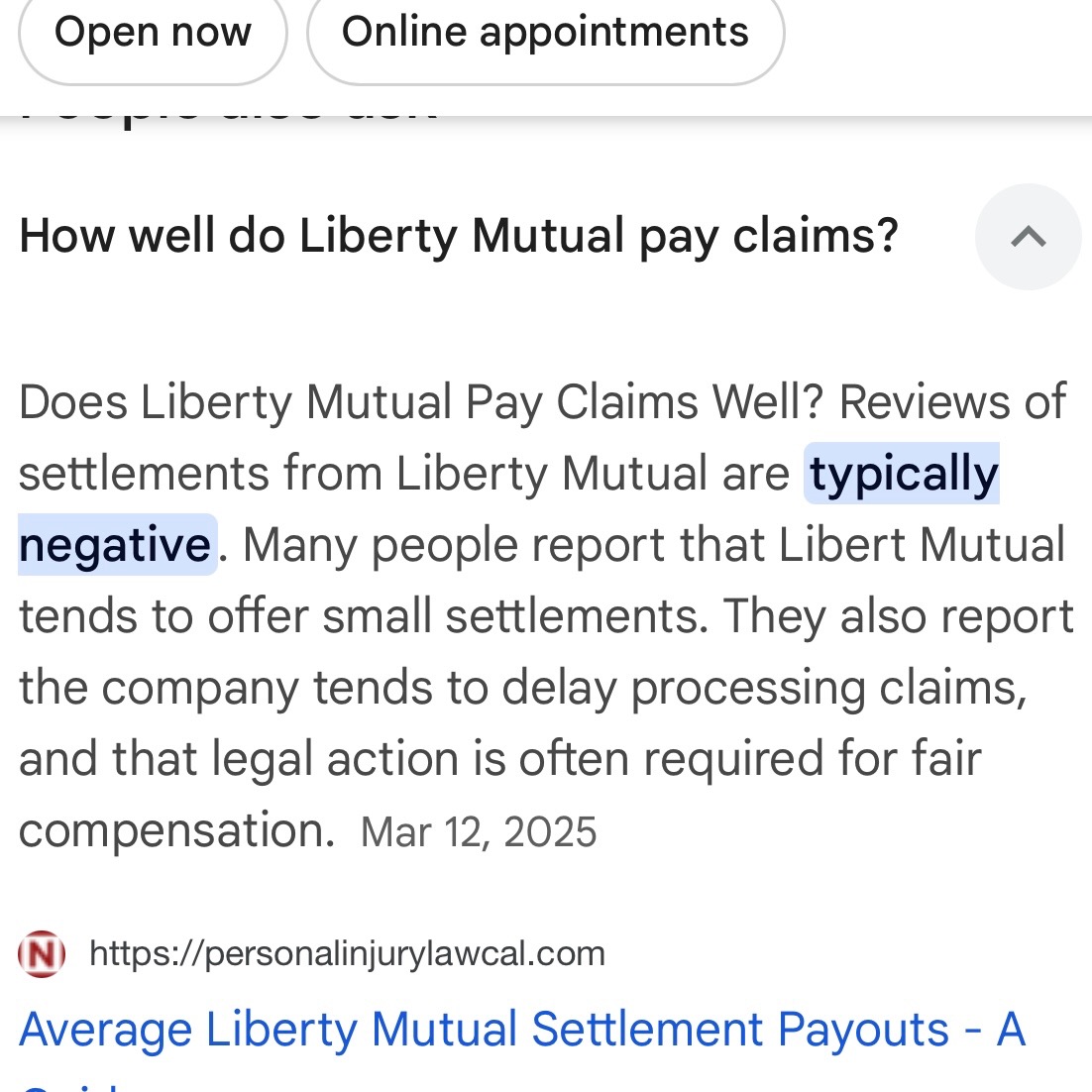
Task: Click the partially hidden 'People also ask' heading
Action: point(228,111)
